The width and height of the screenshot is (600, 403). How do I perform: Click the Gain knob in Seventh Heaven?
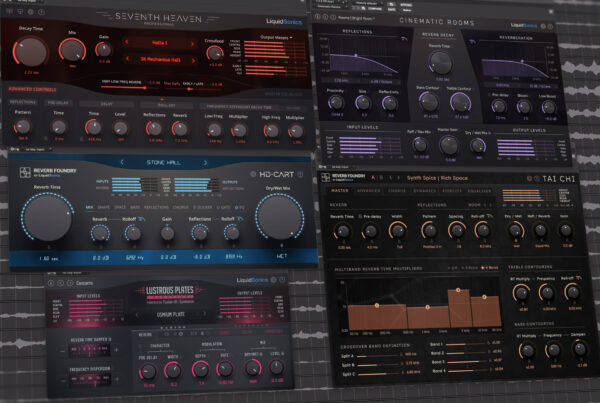pos(103,50)
